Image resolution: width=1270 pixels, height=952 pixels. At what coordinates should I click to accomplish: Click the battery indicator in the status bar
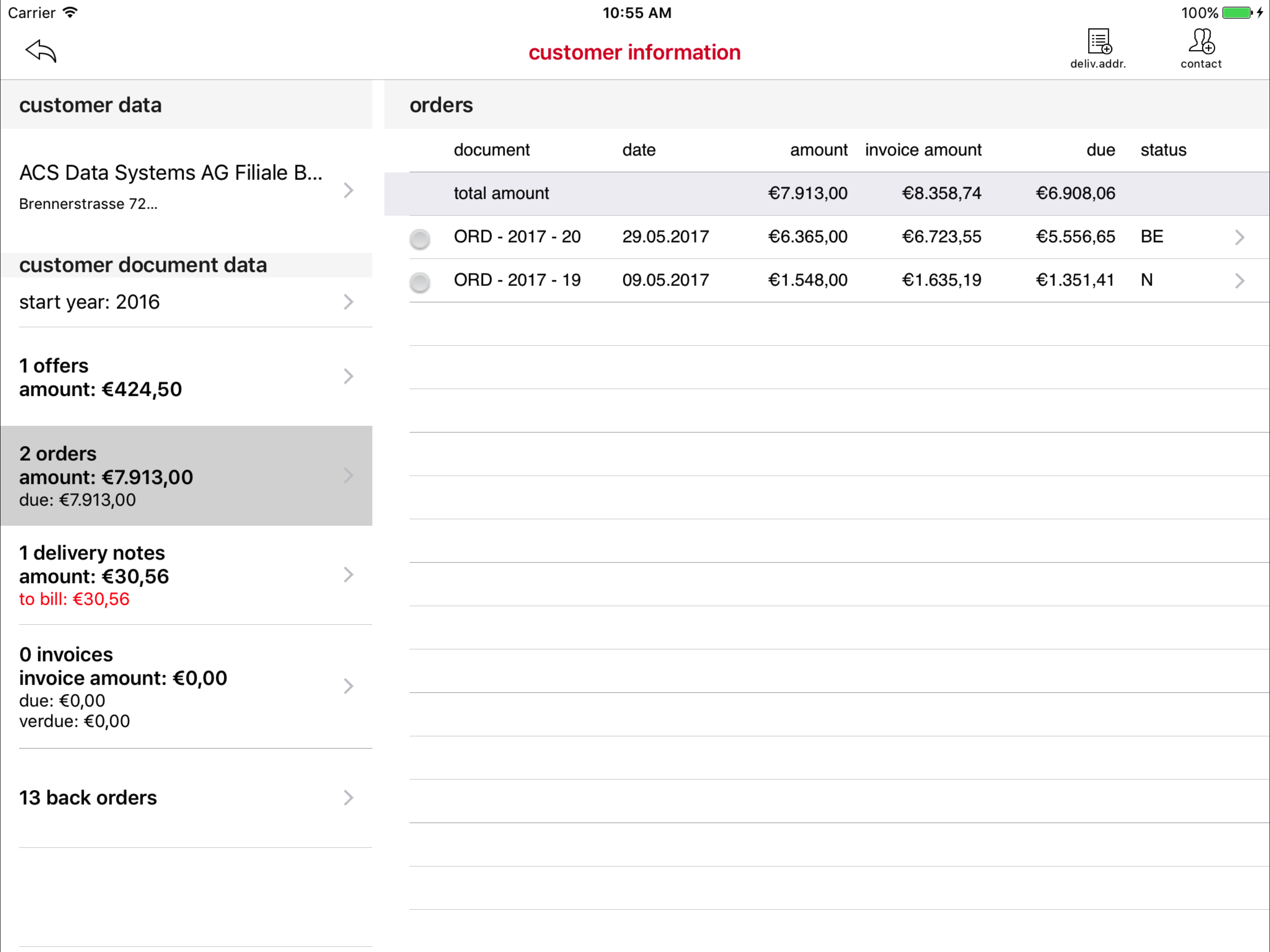click(x=1237, y=13)
